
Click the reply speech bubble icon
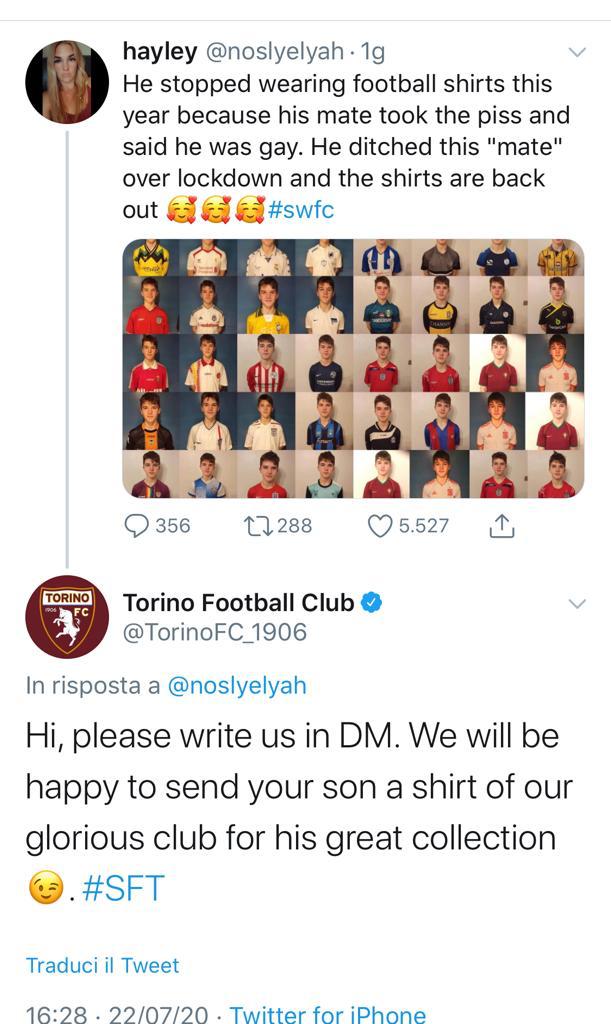click(x=137, y=525)
